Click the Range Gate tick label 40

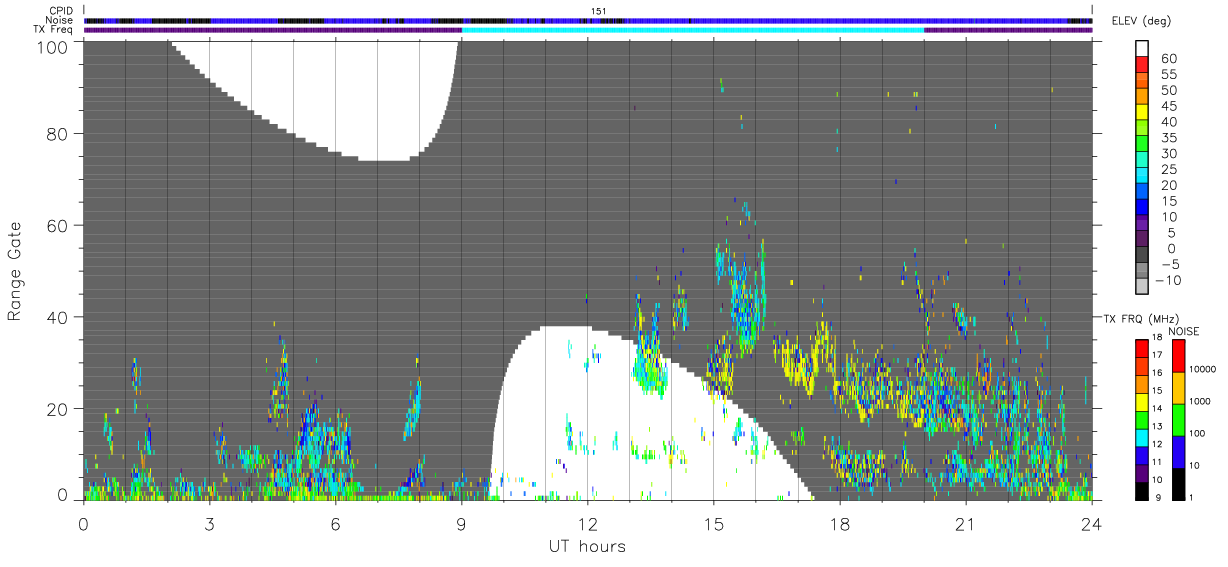click(x=56, y=317)
